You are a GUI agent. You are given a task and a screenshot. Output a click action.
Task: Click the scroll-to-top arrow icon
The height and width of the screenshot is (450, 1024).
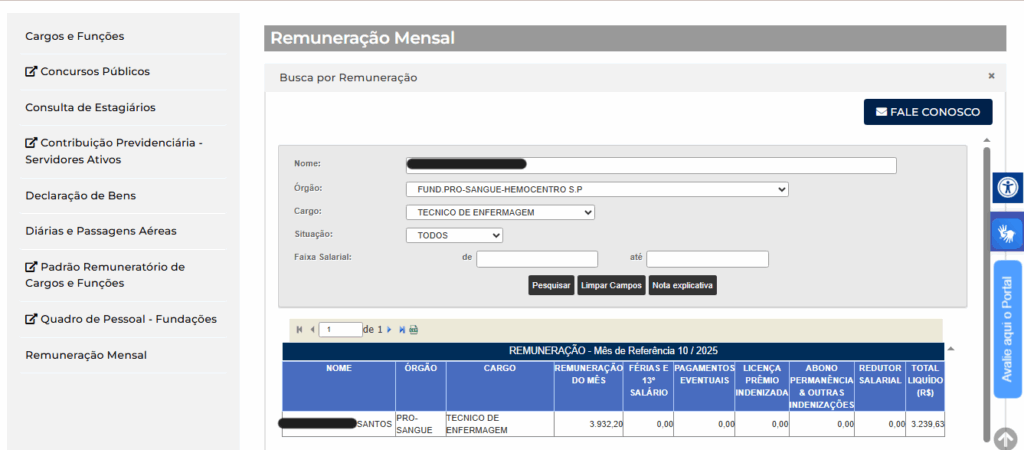(1006, 438)
